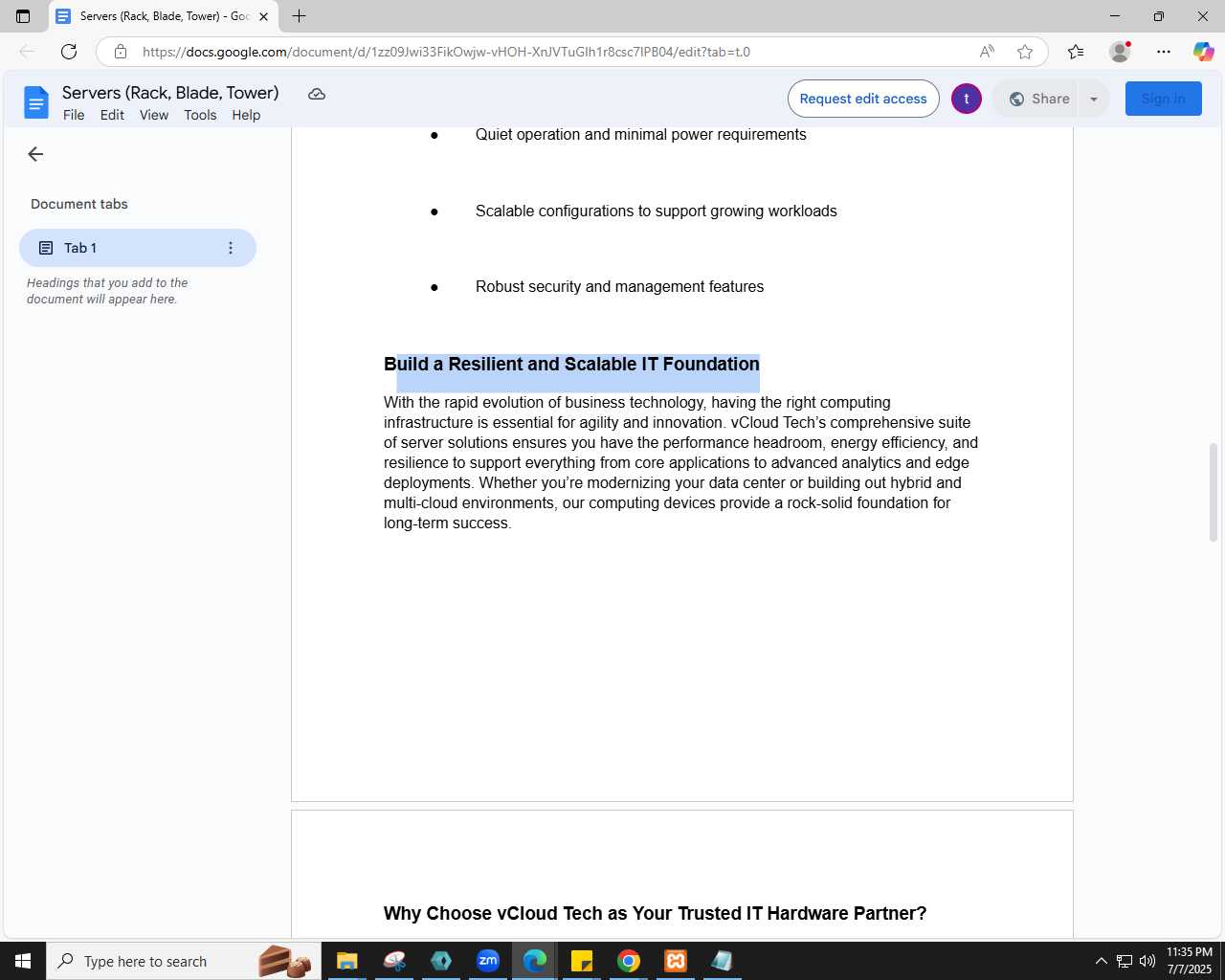Open the Windows Start menu
1225x980 pixels.
[x=23, y=961]
